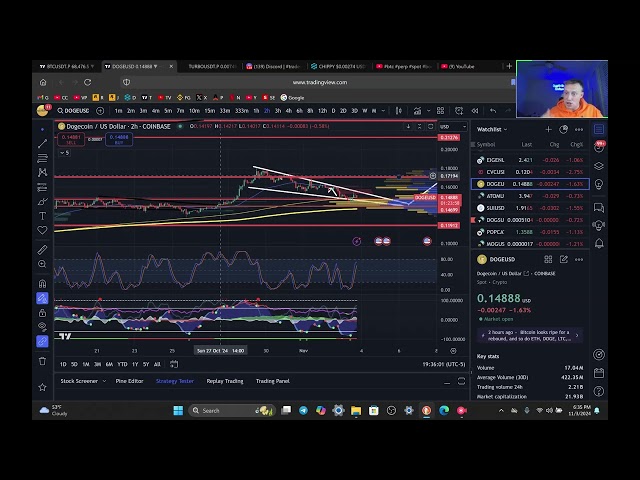Viewport: 640px width, 480px height.
Task: Add a symbol to the watchlist
Action: (x=548, y=129)
